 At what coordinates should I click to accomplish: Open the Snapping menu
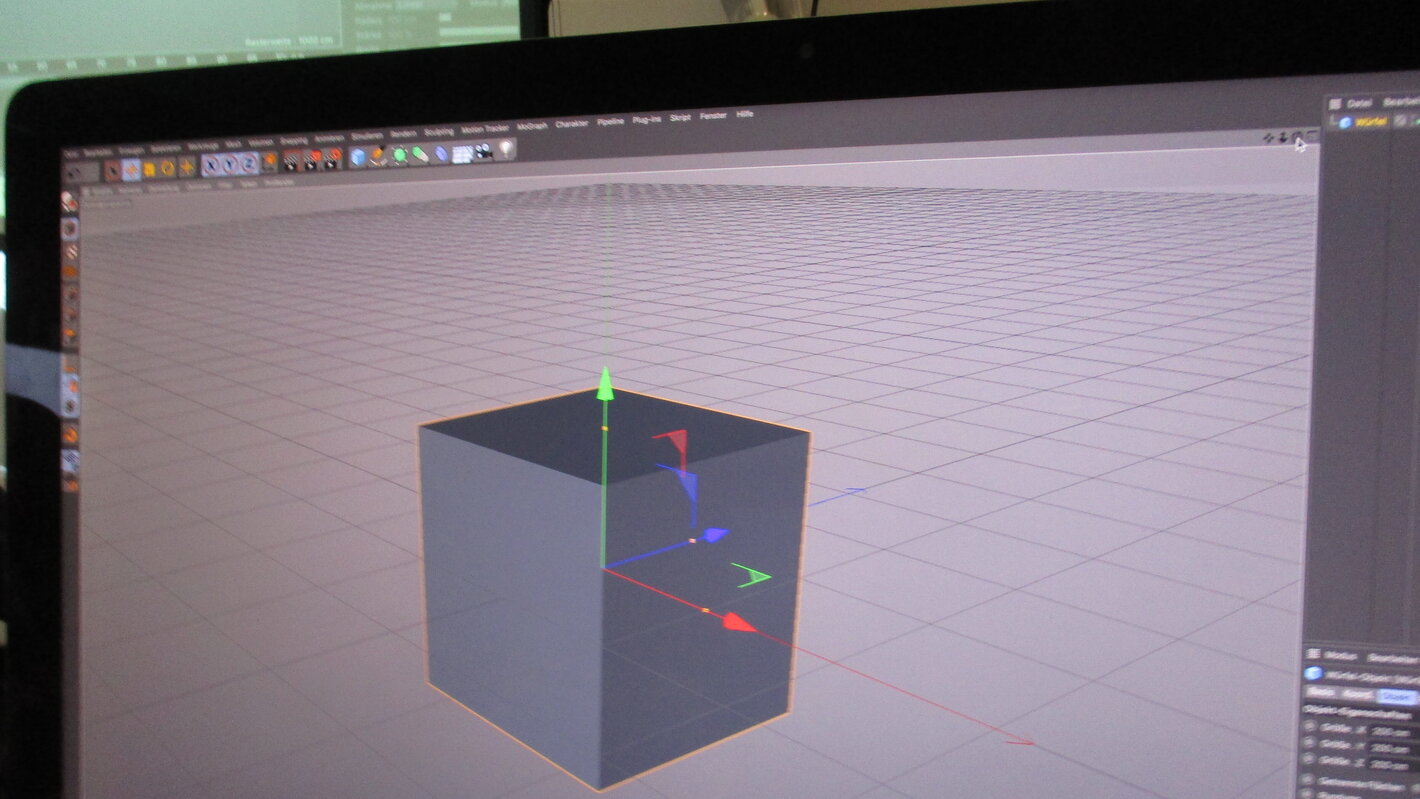[293, 141]
